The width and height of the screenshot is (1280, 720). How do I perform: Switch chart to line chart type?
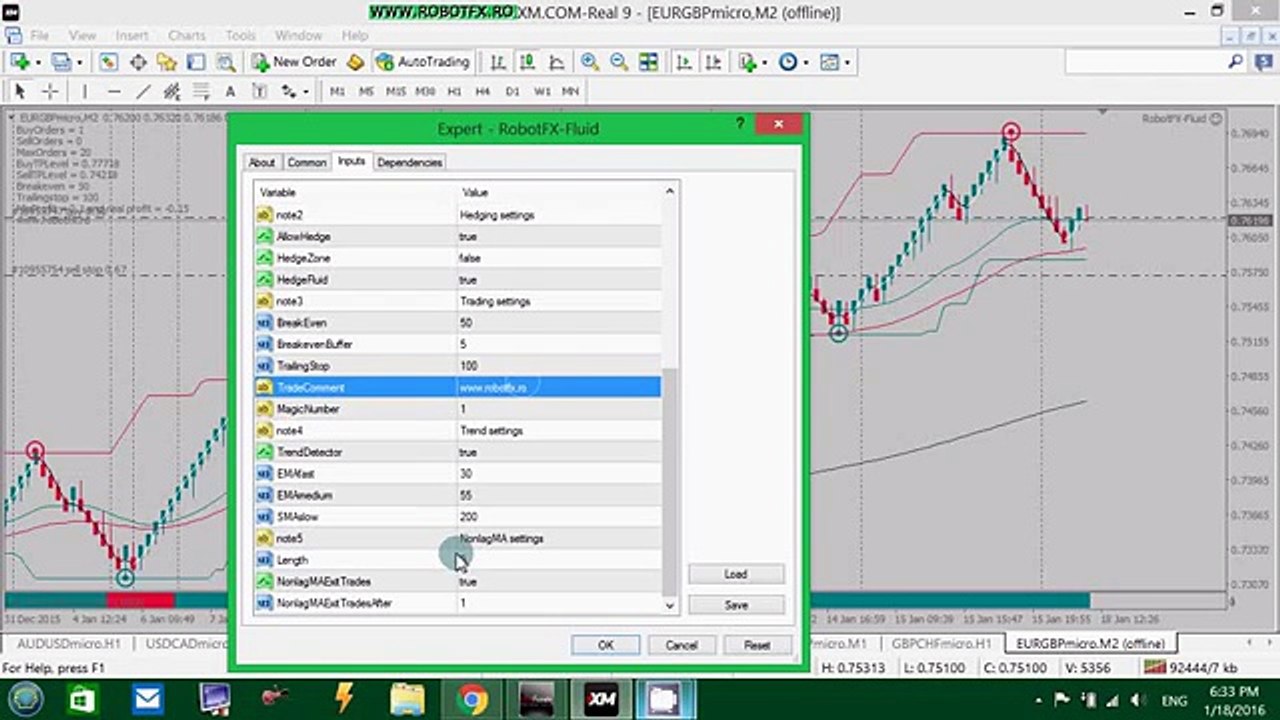point(555,62)
